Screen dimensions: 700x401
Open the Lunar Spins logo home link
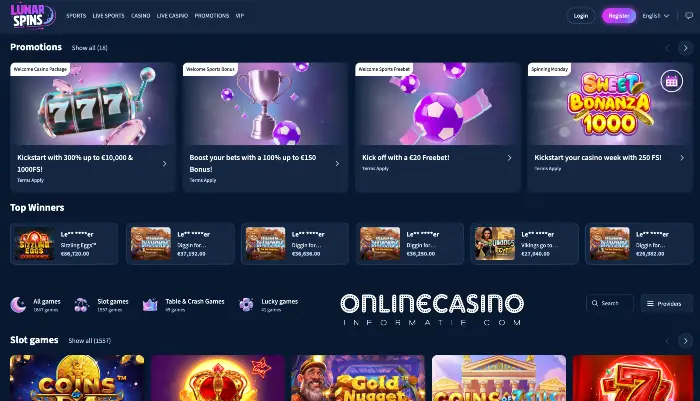(x=33, y=16)
